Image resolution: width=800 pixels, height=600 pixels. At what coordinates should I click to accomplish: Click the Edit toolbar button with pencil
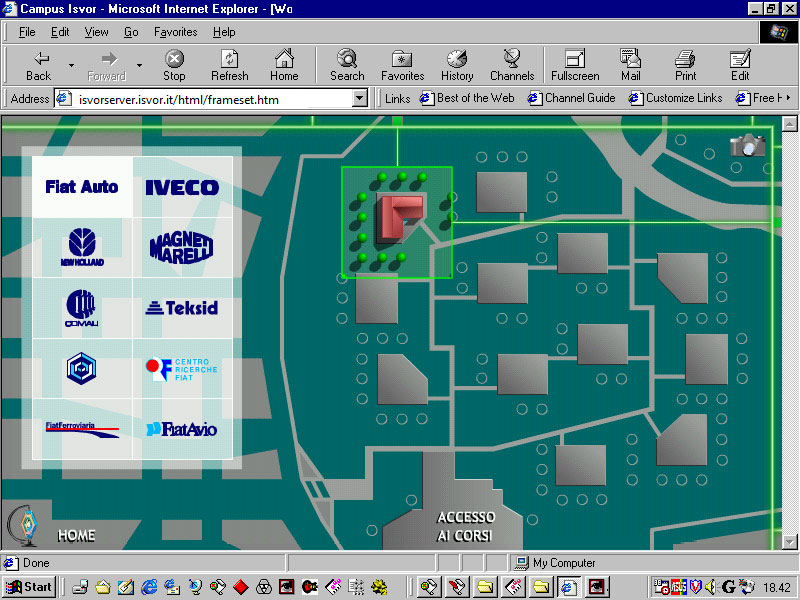pyautogui.click(x=740, y=66)
